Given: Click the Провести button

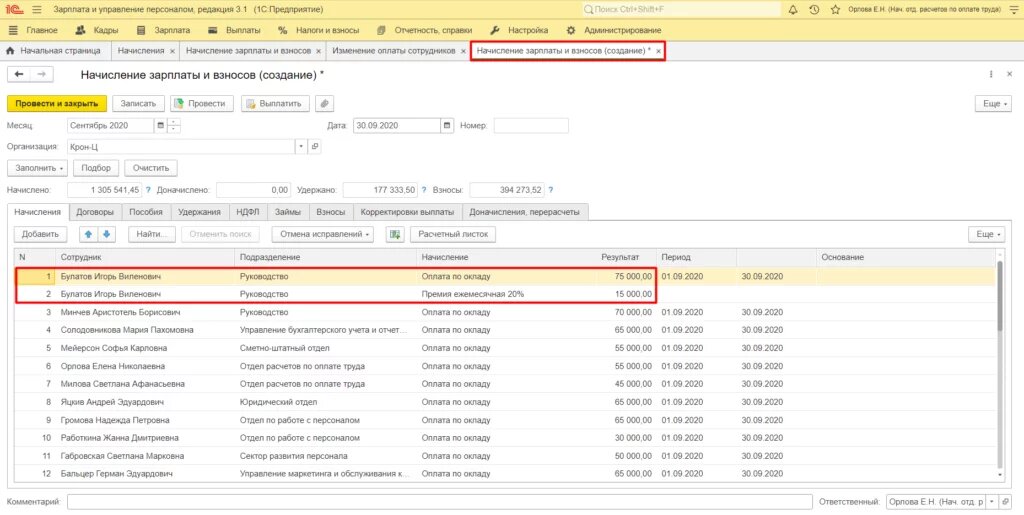Looking at the screenshot, I should point(201,103).
